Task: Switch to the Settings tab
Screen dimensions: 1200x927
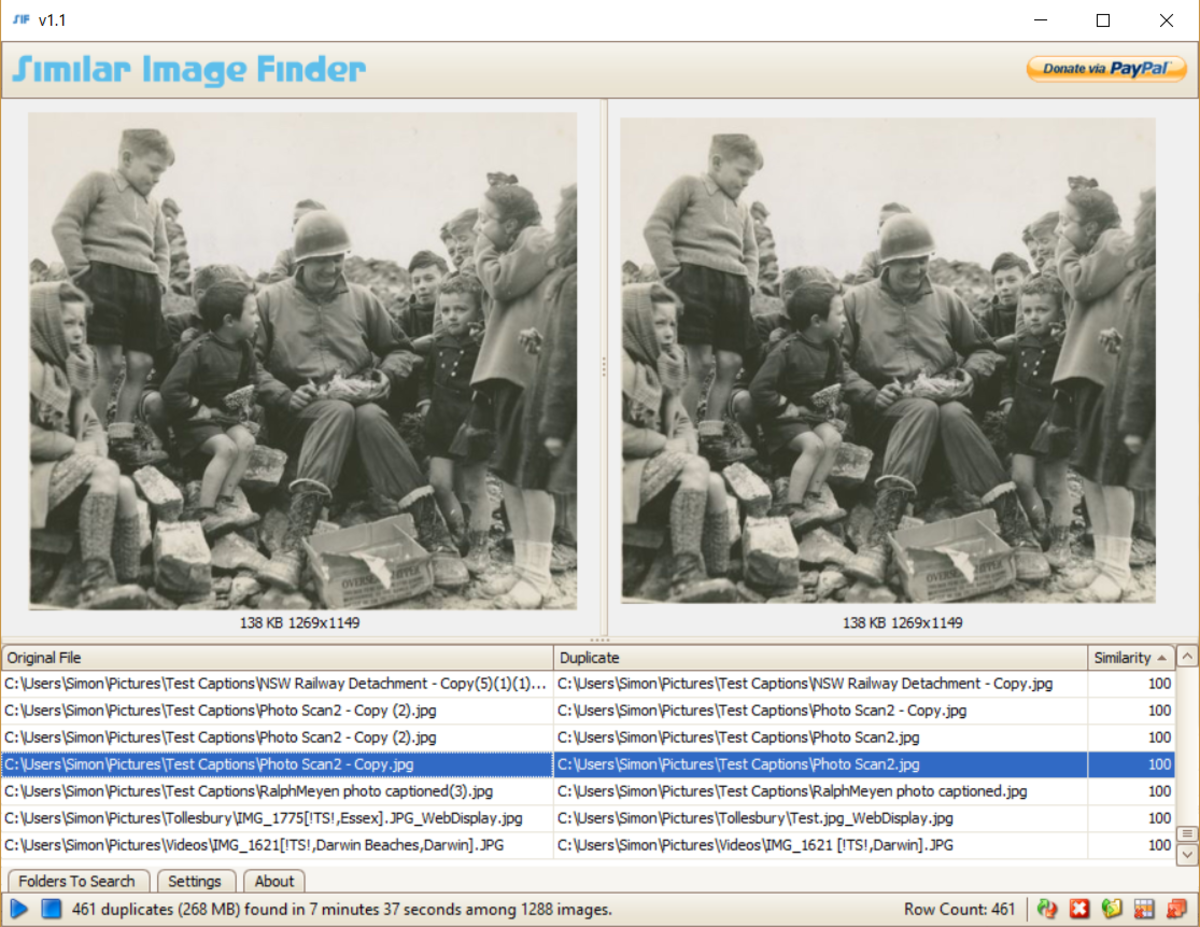Action: (x=196, y=881)
